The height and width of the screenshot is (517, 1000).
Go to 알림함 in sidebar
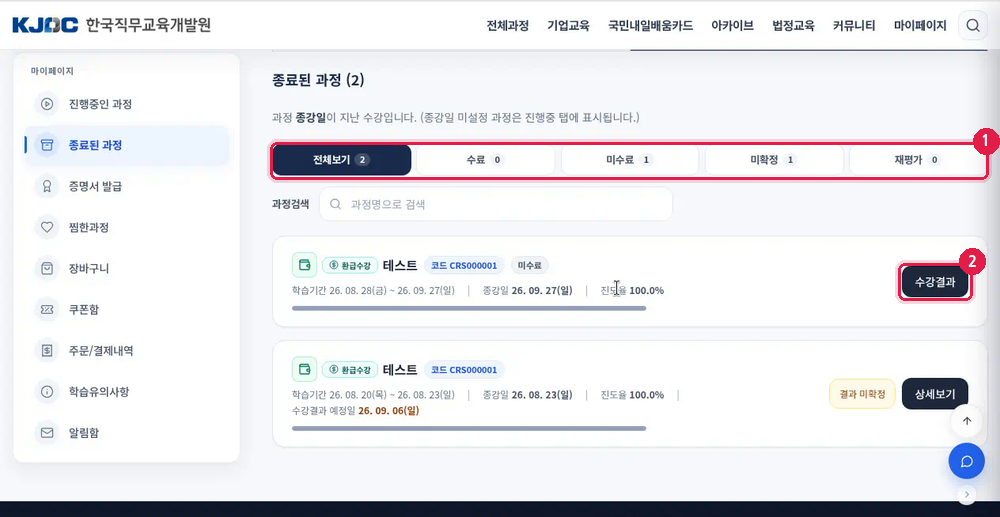click(126, 433)
